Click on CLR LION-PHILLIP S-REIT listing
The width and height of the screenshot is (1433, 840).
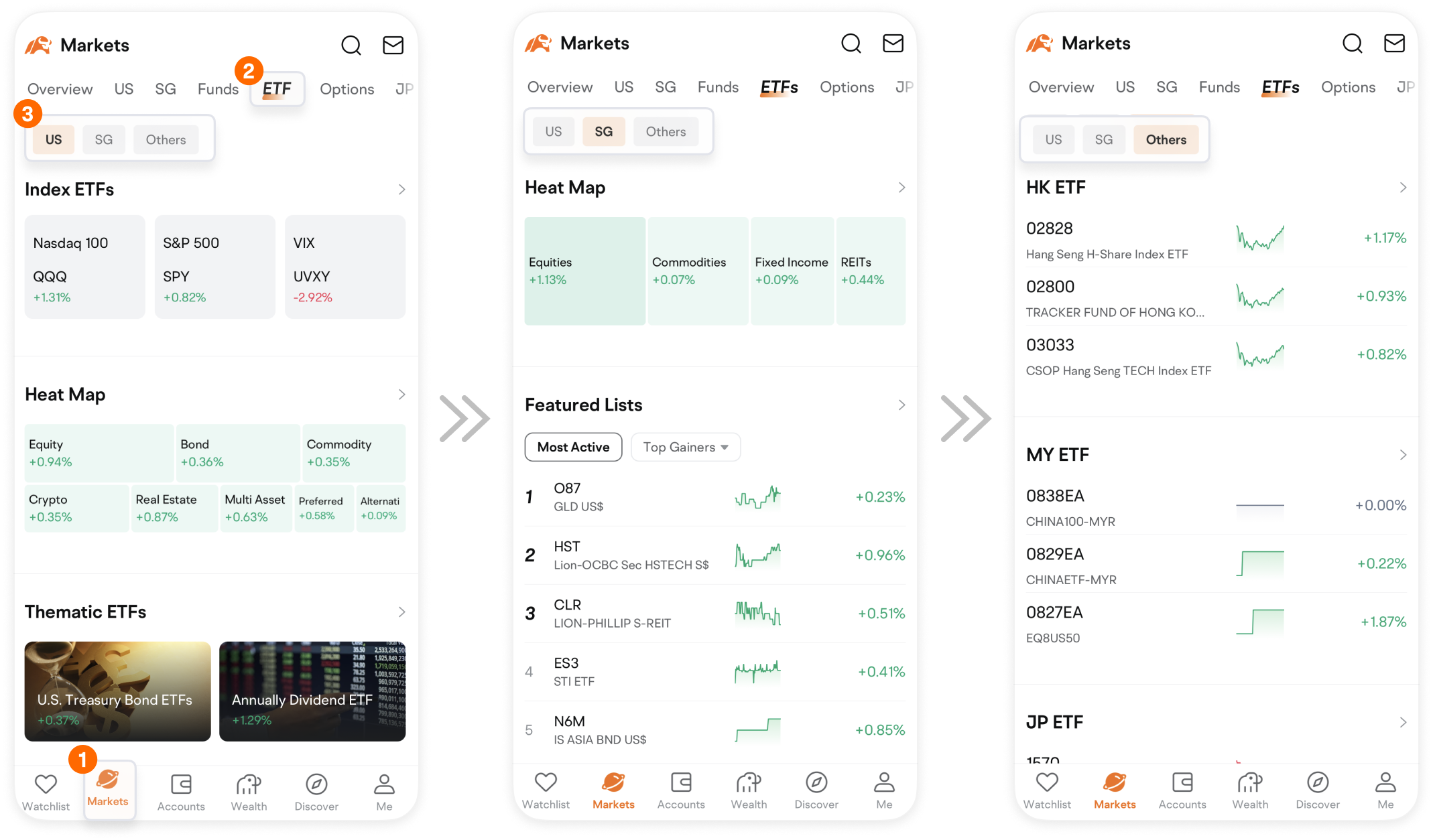point(715,614)
